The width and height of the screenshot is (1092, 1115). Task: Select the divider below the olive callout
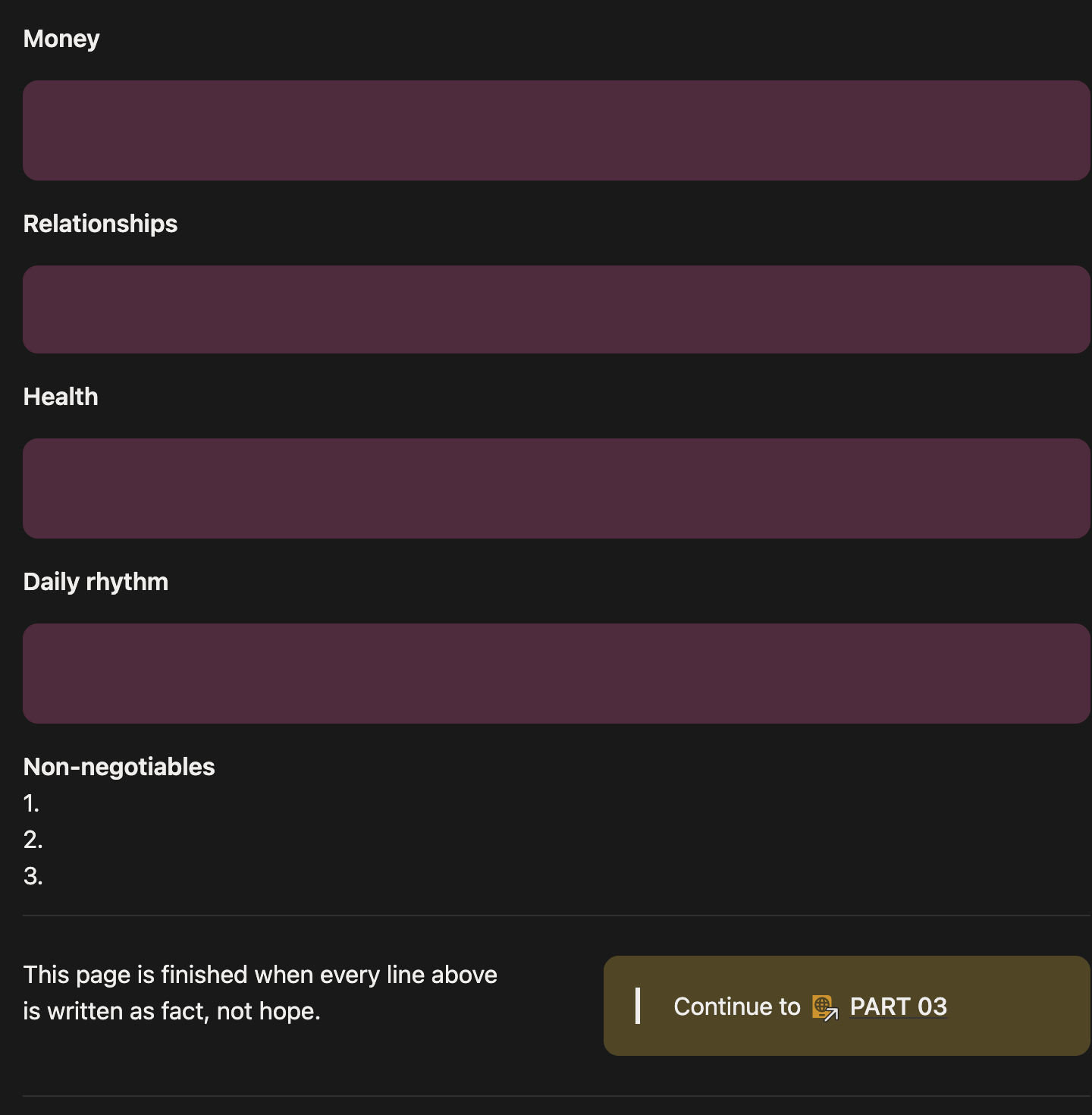[x=557, y=1096]
